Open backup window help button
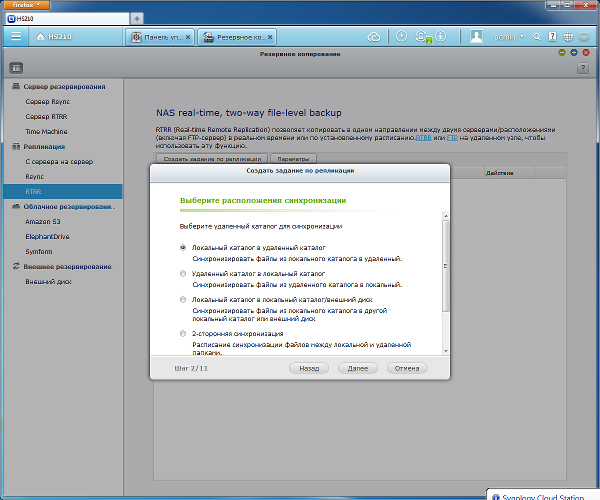The image size is (600, 500). point(583,68)
